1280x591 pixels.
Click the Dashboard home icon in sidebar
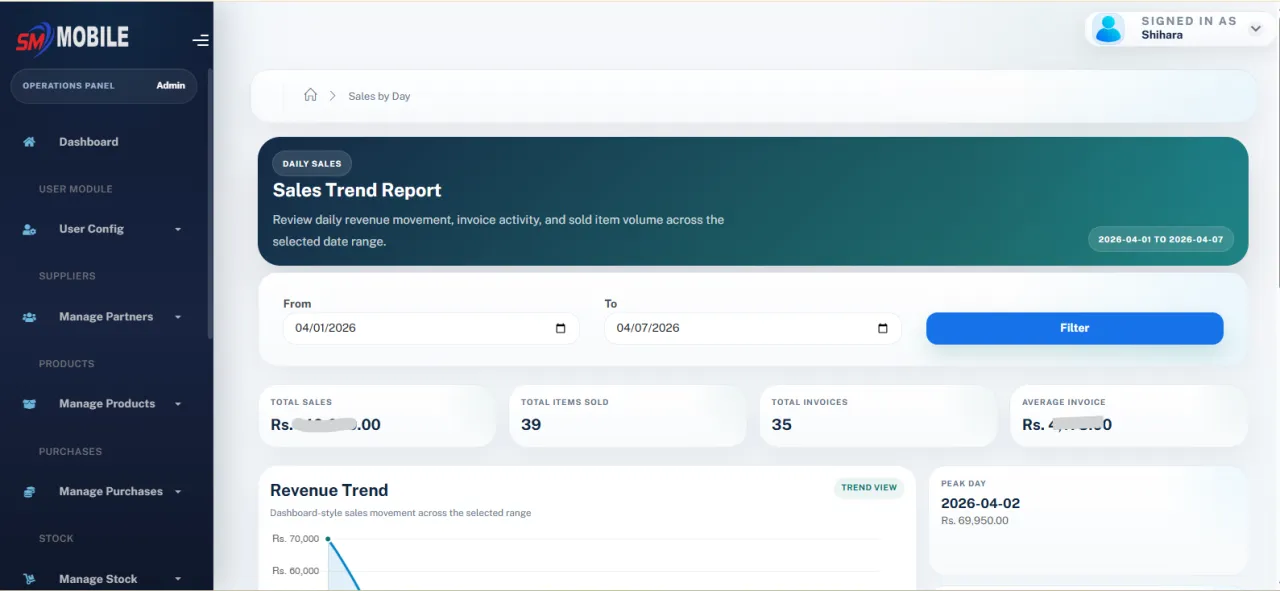tap(29, 142)
